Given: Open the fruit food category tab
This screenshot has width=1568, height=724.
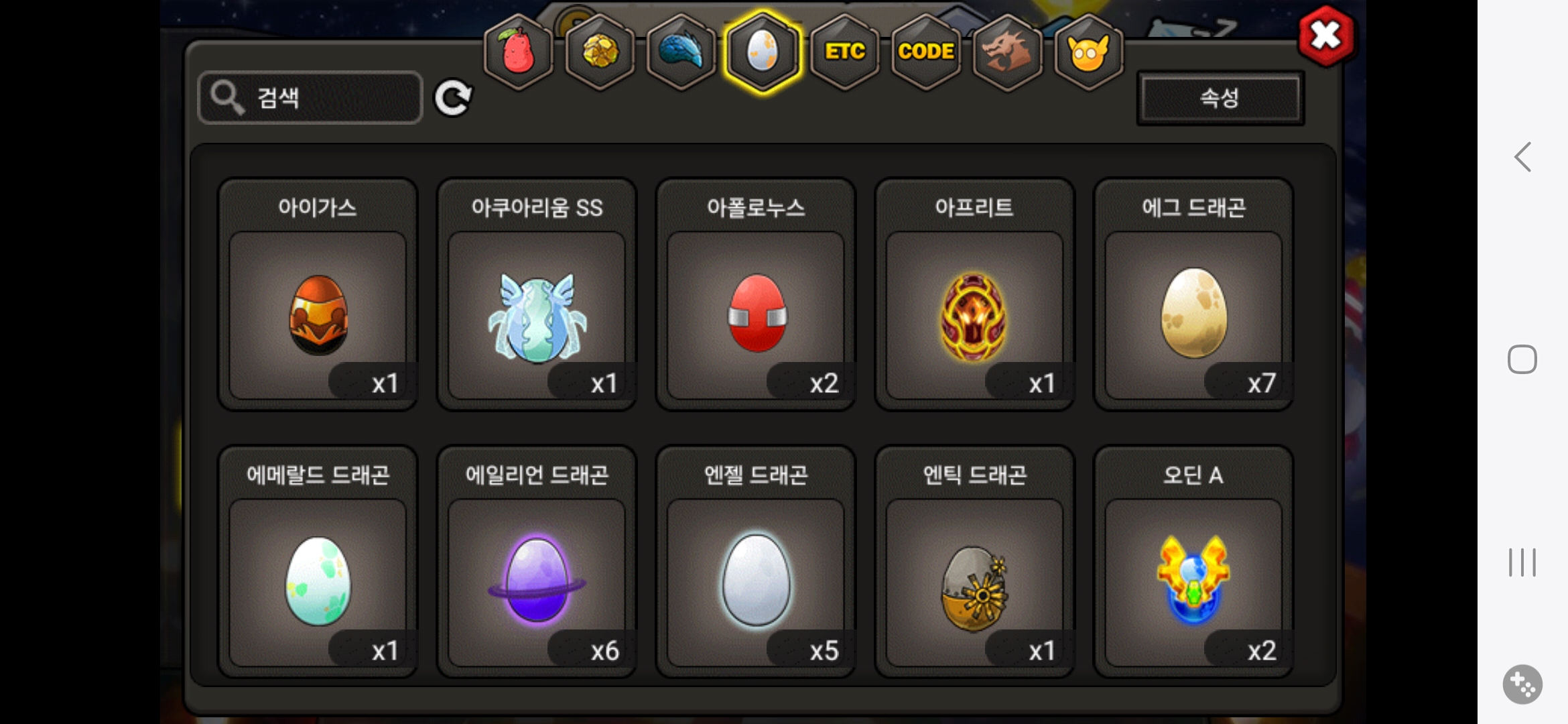Looking at the screenshot, I should point(518,52).
